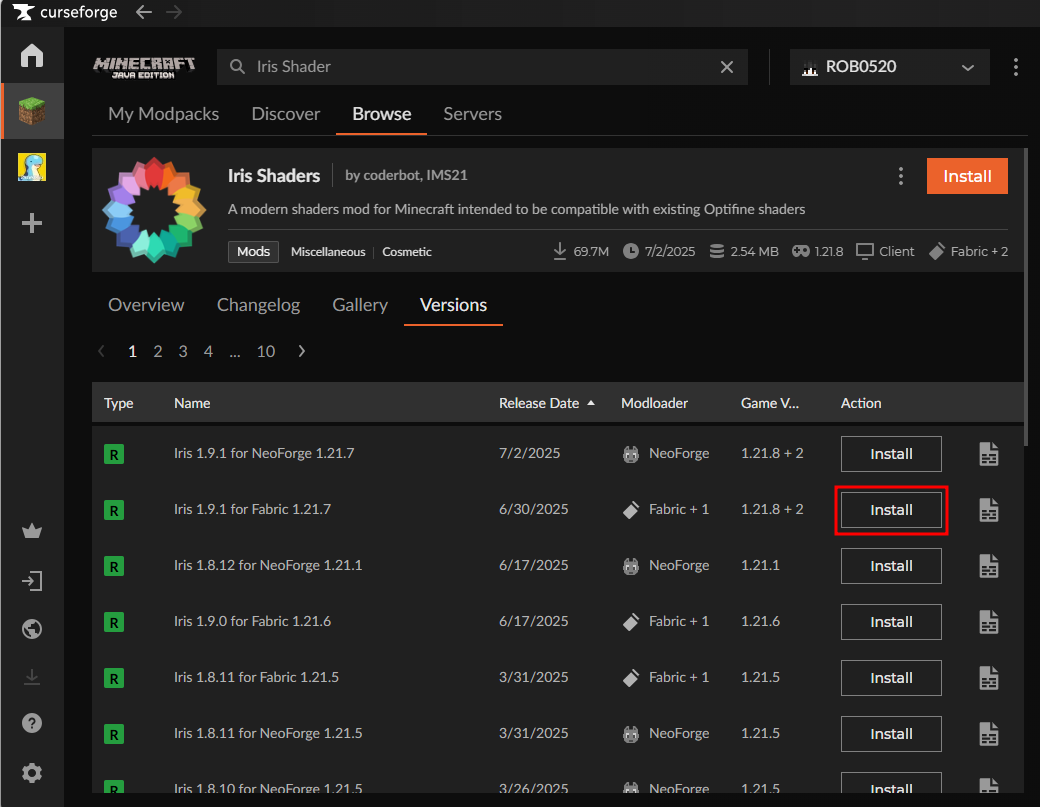The image size is (1040, 807).
Task: Click the Game V... column header
Action: 770,403
